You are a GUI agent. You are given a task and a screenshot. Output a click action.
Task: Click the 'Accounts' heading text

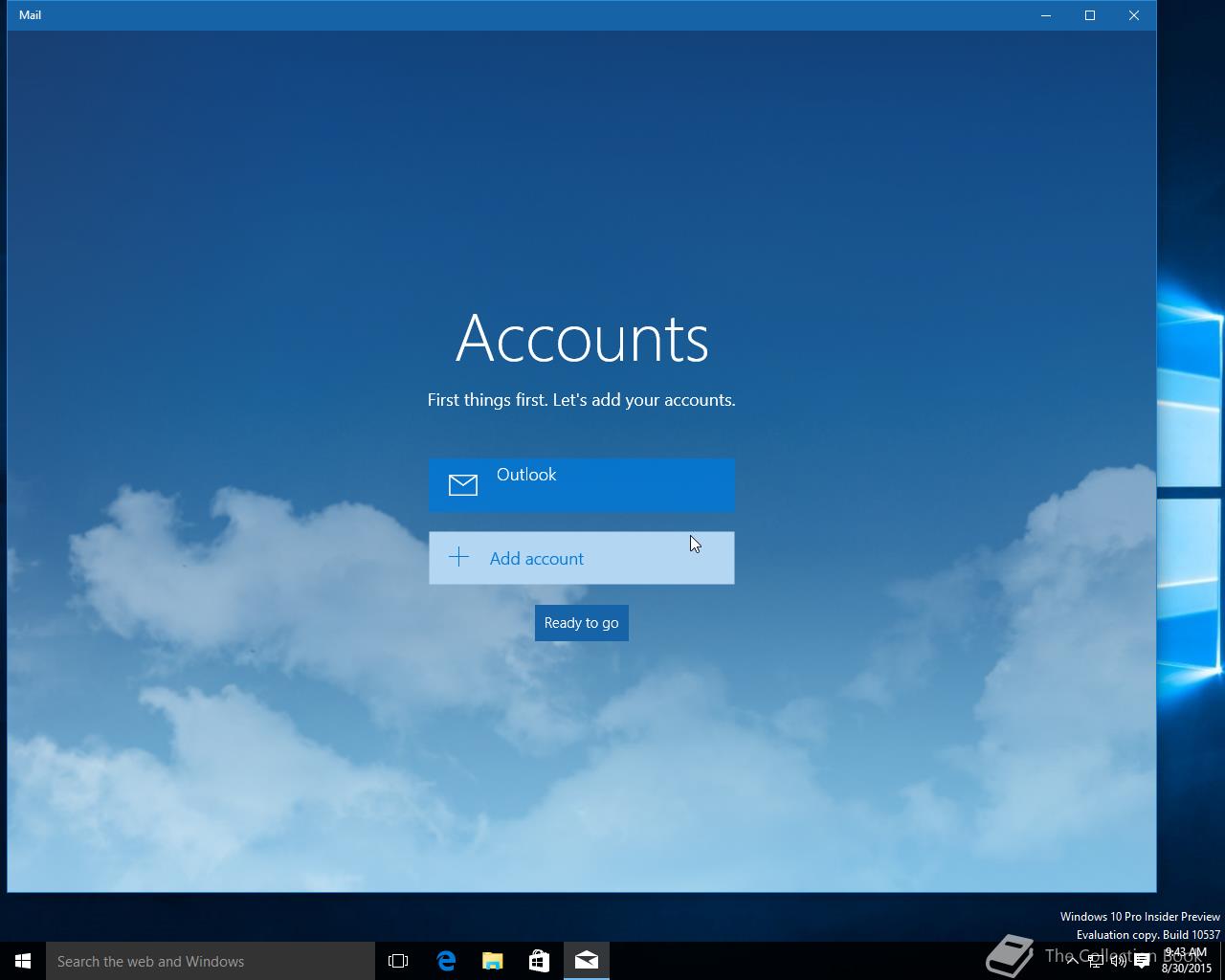pyautogui.click(x=582, y=338)
